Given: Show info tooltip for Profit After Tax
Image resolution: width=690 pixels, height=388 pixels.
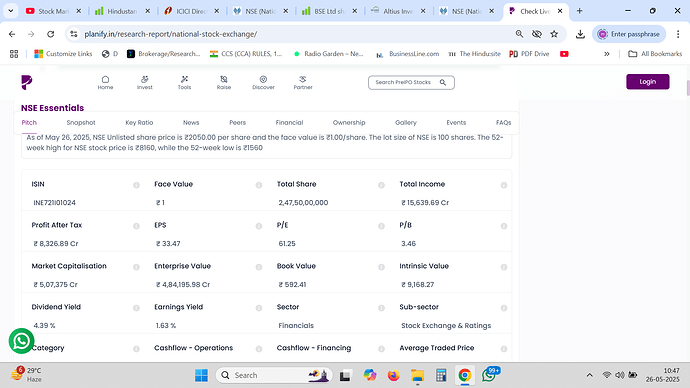Looking at the screenshot, I should click(136, 226).
